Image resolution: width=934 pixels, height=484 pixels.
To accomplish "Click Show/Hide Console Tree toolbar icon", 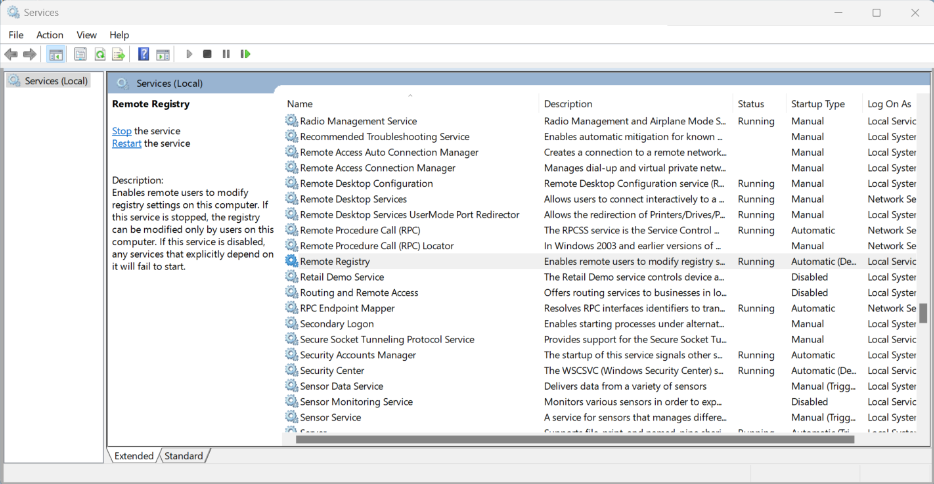I will click(56, 54).
